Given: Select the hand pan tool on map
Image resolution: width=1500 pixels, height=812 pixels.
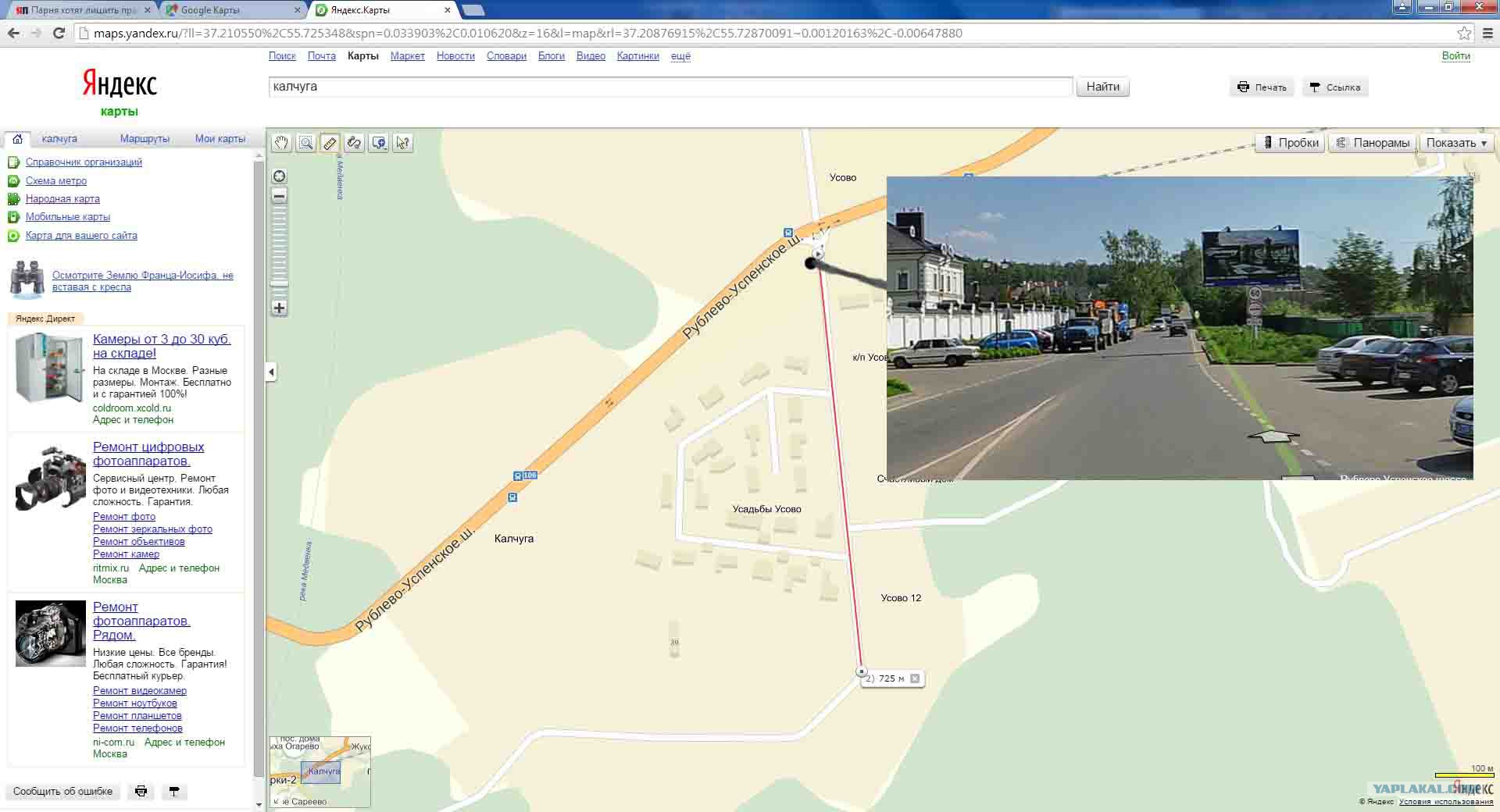Looking at the screenshot, I should [281, 143].
